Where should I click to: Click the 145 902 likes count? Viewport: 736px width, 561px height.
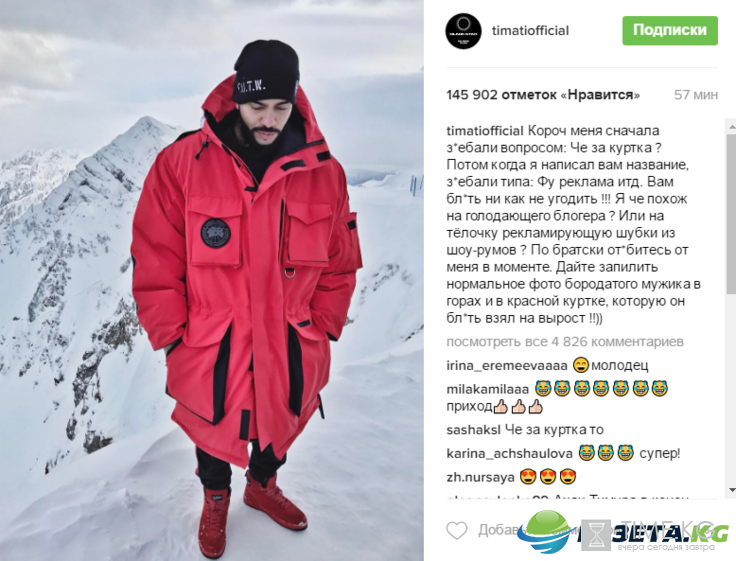(x=543, y=95)
